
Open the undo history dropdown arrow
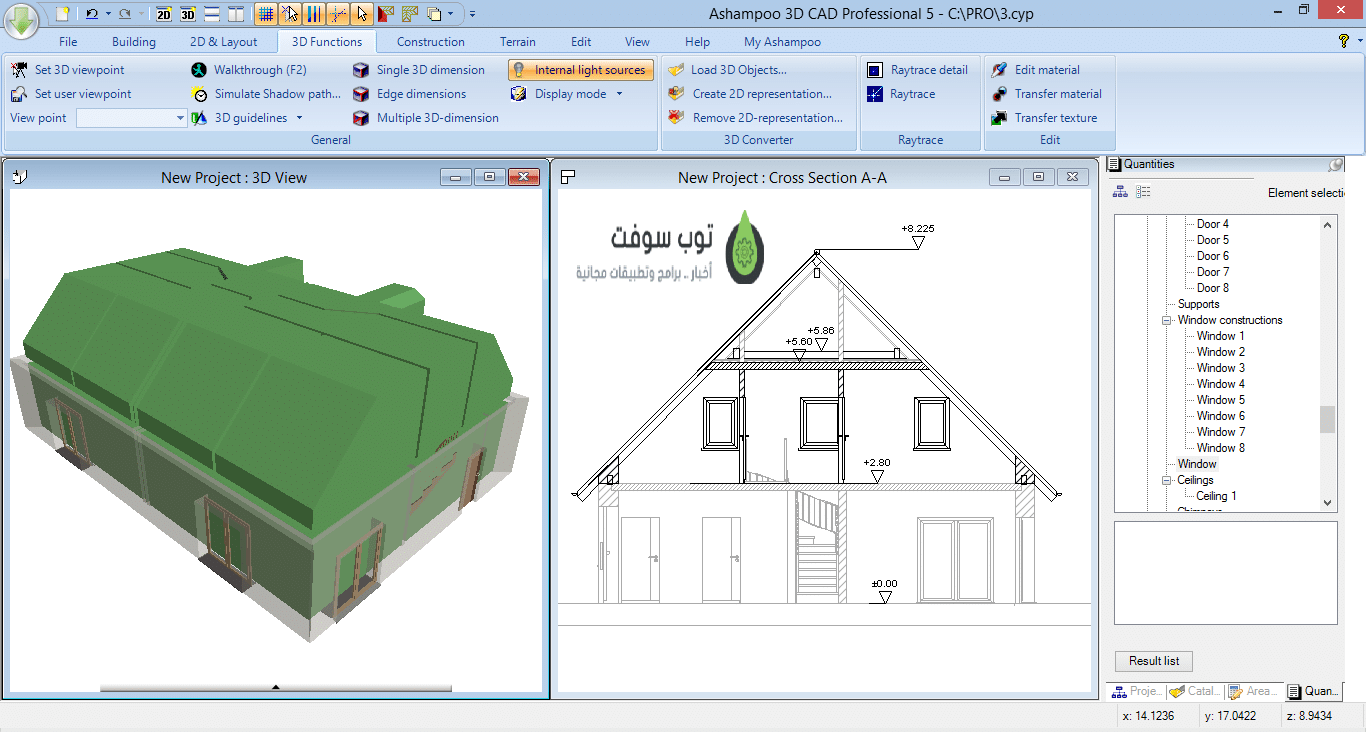pos(107,15)
